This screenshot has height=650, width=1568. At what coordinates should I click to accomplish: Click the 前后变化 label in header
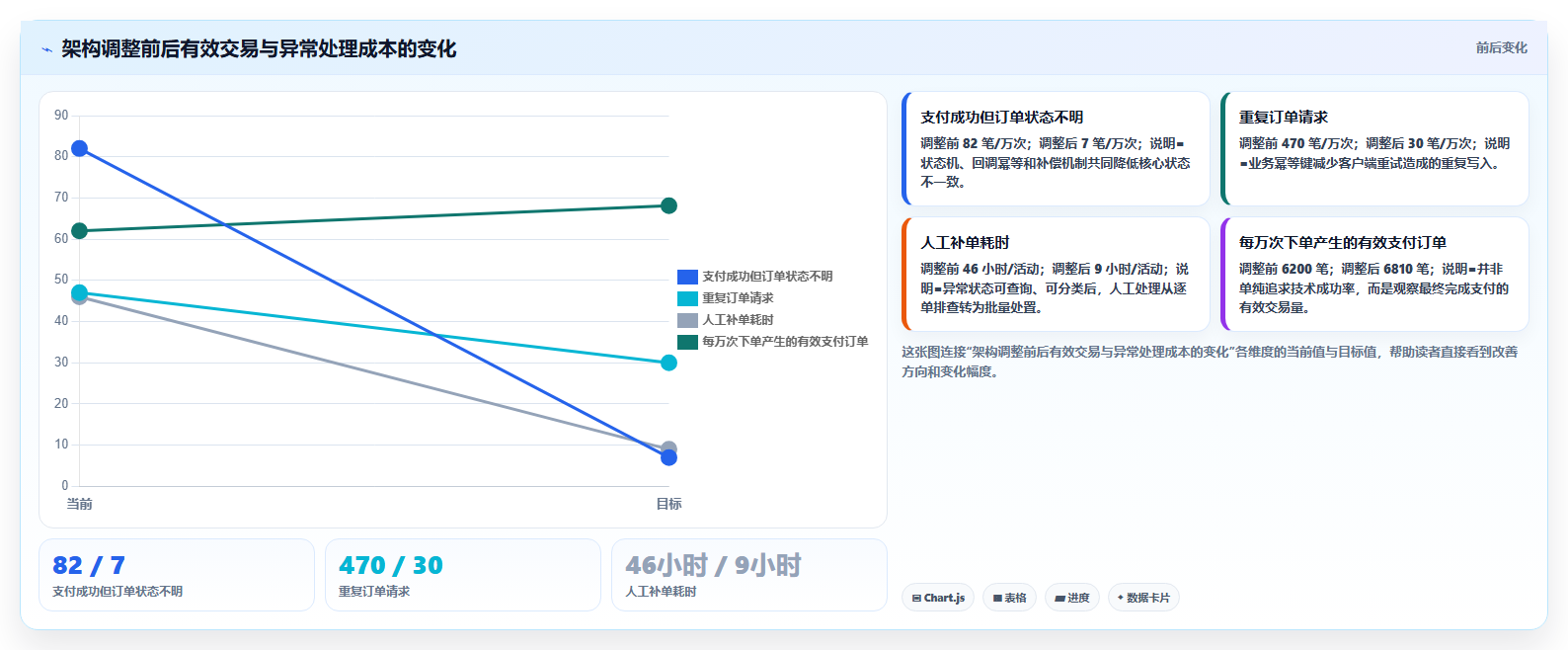click(x=1501, y=47)
